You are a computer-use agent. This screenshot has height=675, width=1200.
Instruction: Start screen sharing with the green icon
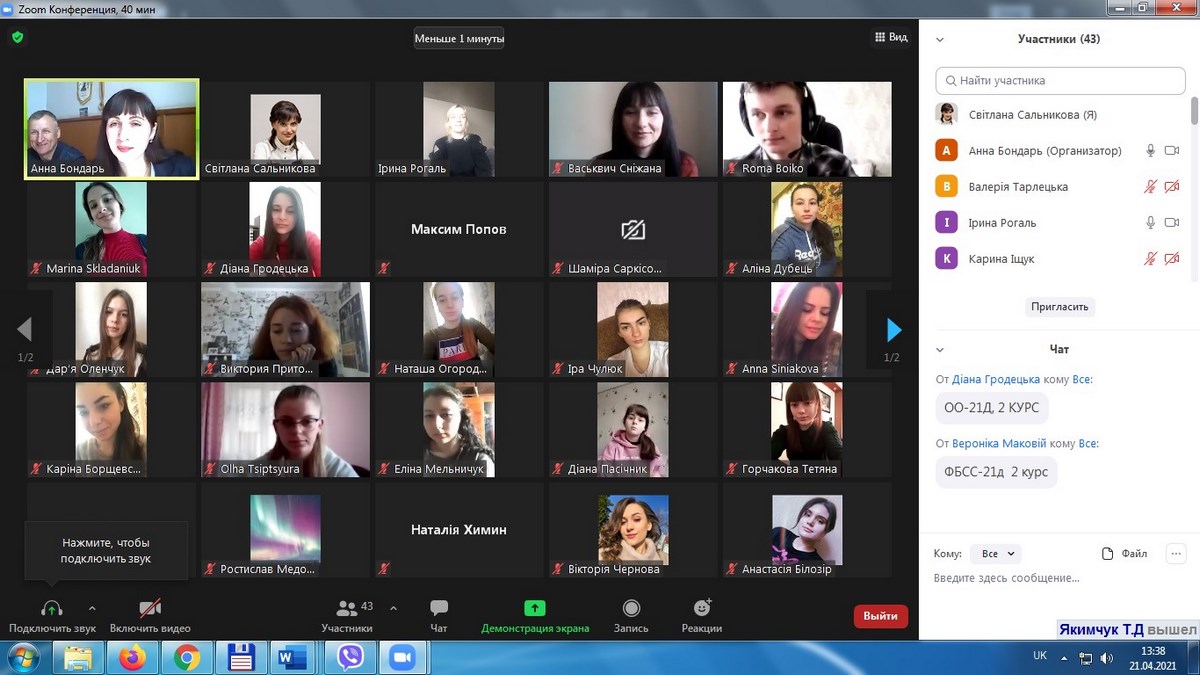pyautogui.click(x=535, y=608)
